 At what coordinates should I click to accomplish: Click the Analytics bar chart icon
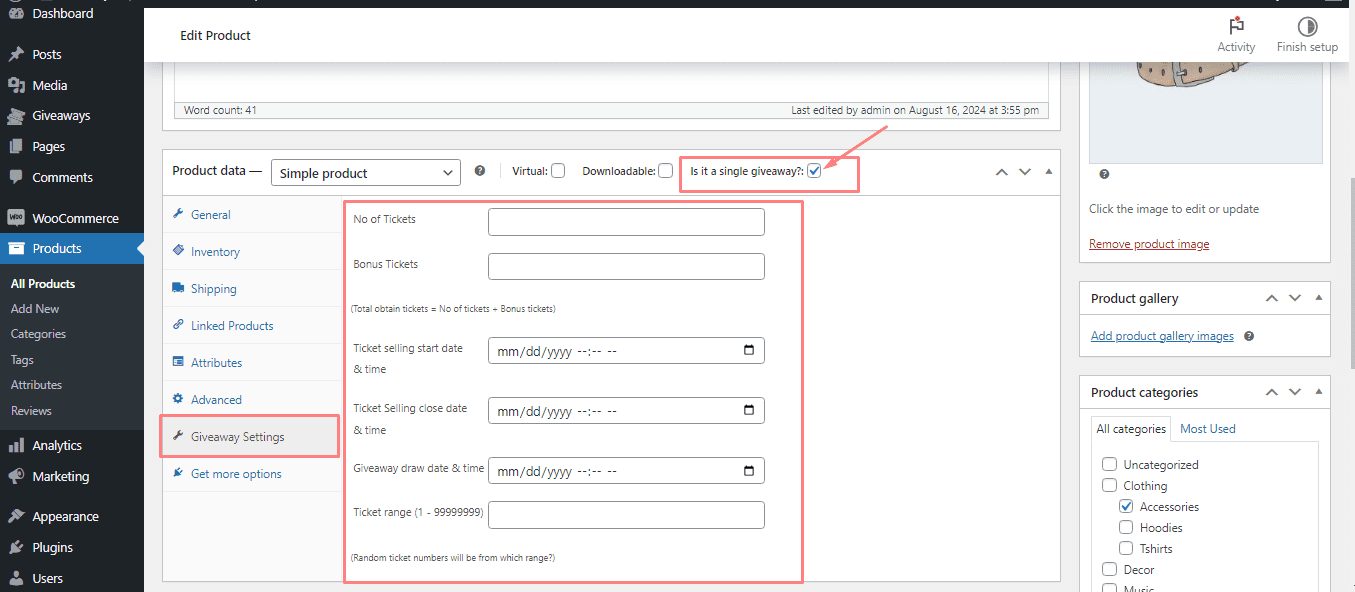pyautogui.click(x=16, y=445)
